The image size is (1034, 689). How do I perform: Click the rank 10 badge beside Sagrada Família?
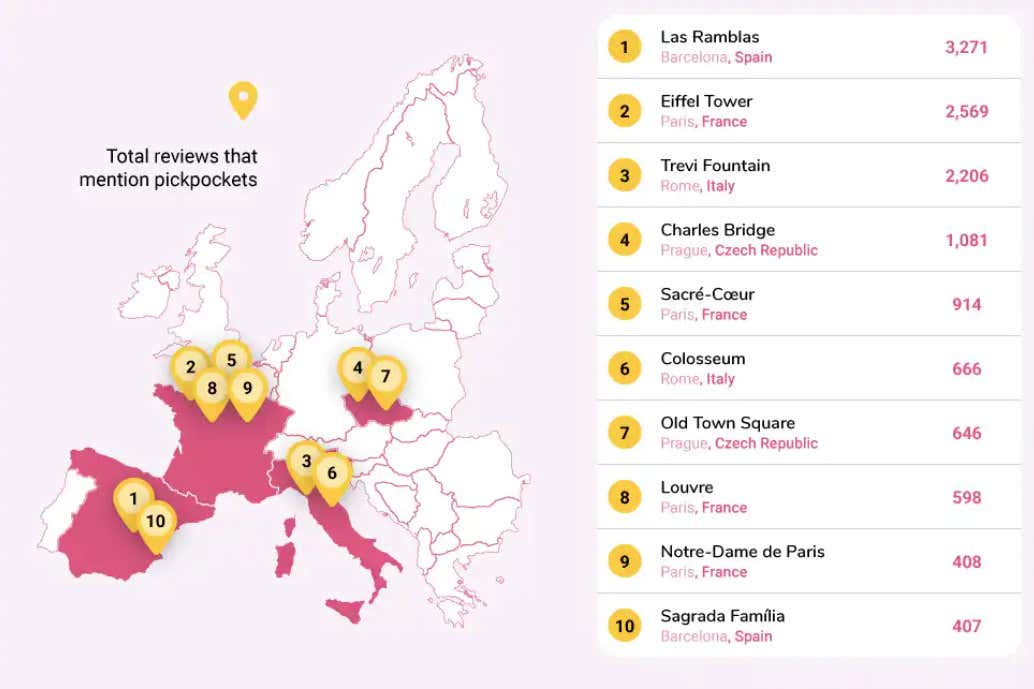625,626
